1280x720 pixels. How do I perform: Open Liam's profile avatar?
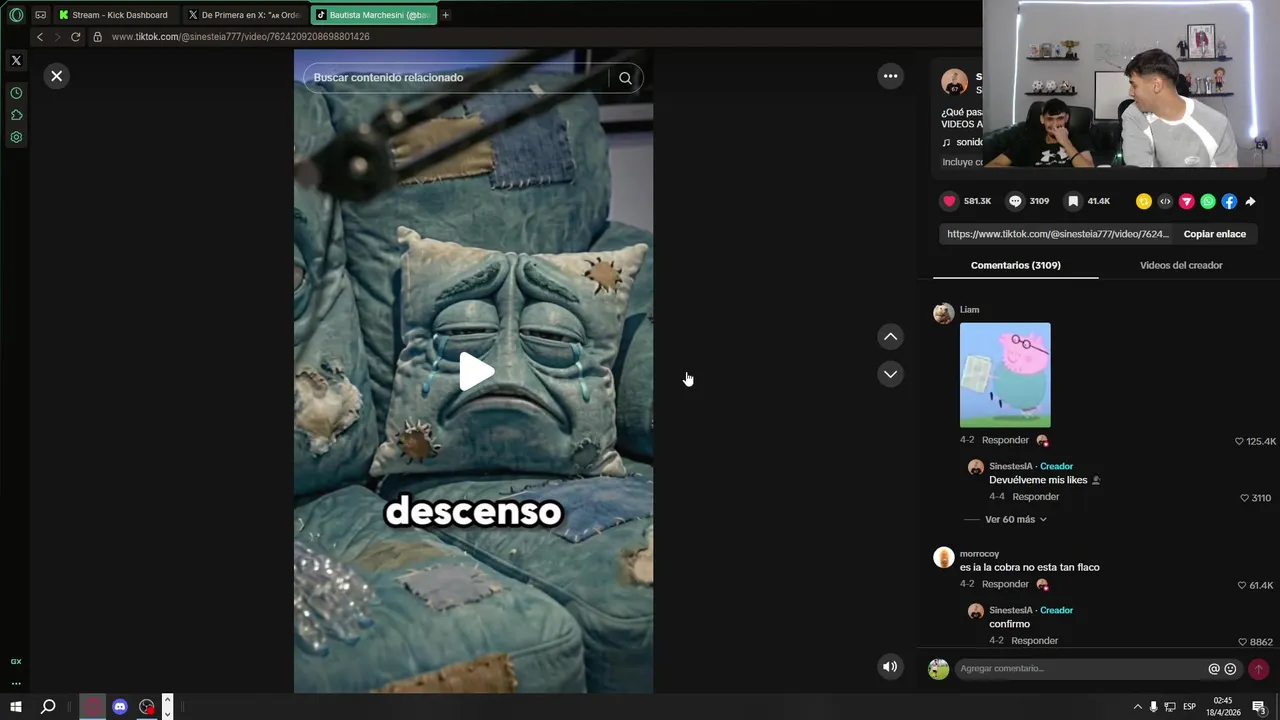pos(943,314)
